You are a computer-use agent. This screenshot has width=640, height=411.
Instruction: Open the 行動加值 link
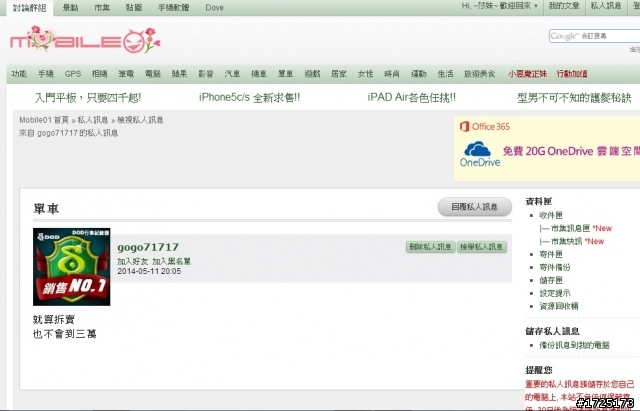coord(572,74)
